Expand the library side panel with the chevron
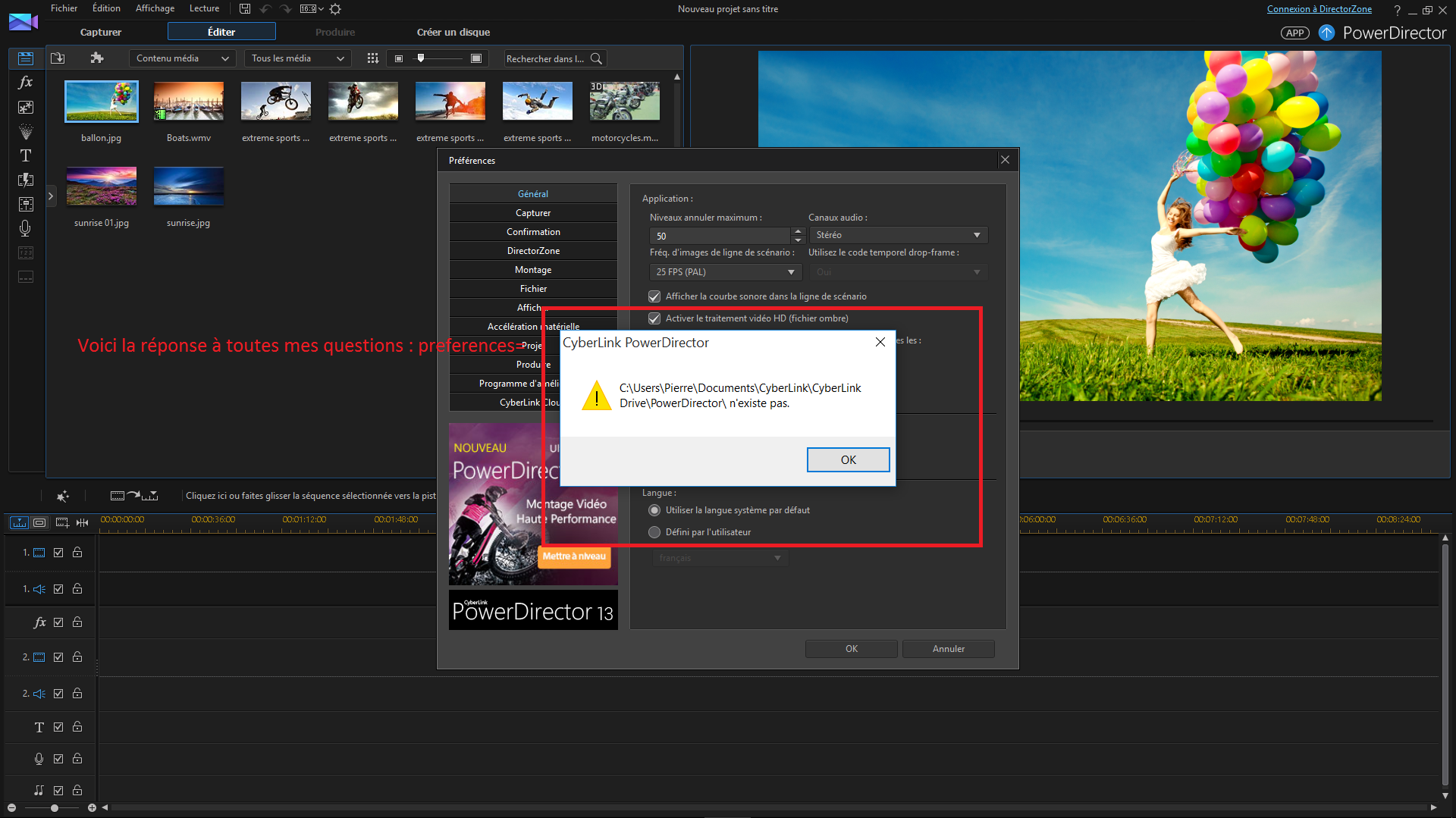Screen dimensions: 1456x818 [x=51, y=196]
